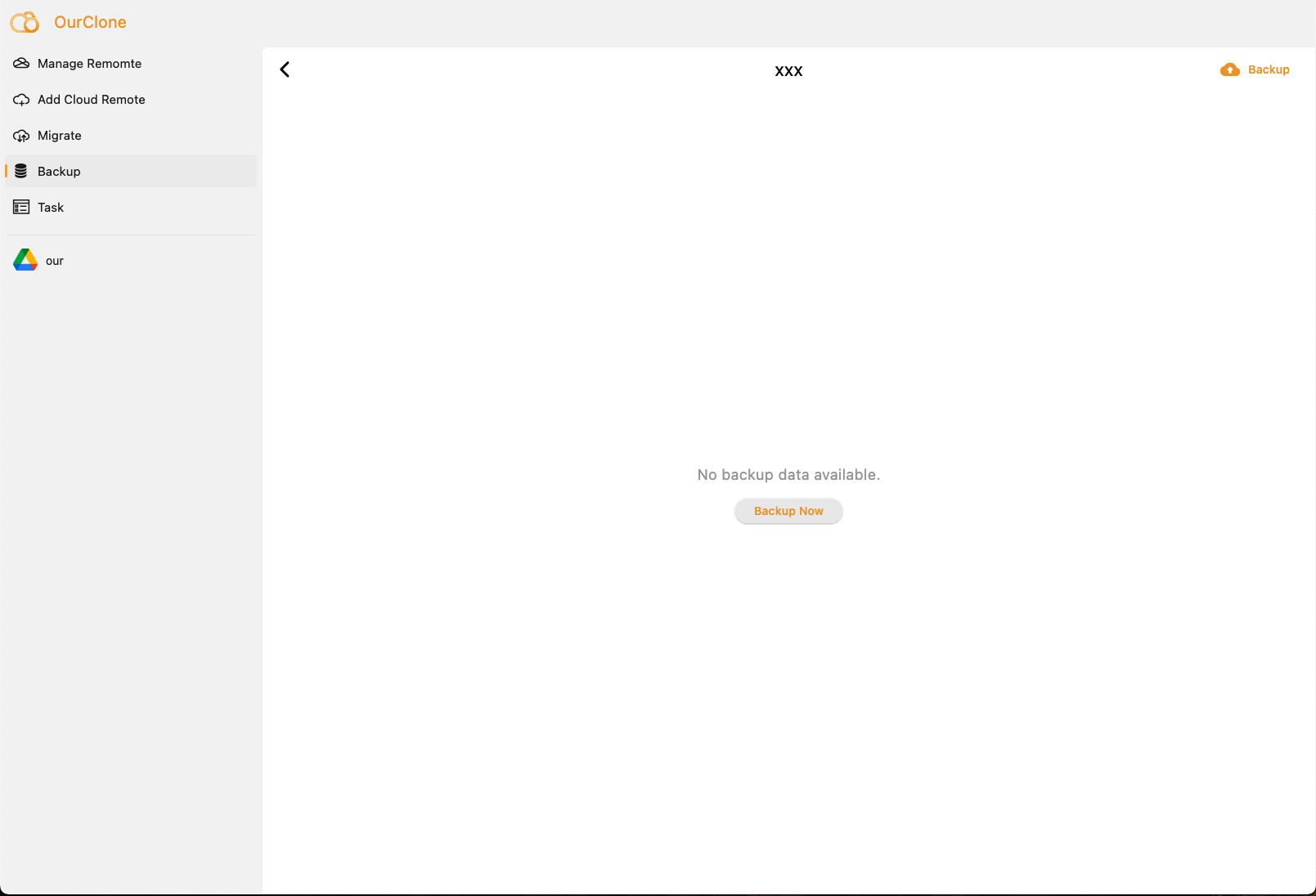Click the 'No backup data available.' message
The width and height of the screenshot is (1316, 896).
(x=788, y=475)
